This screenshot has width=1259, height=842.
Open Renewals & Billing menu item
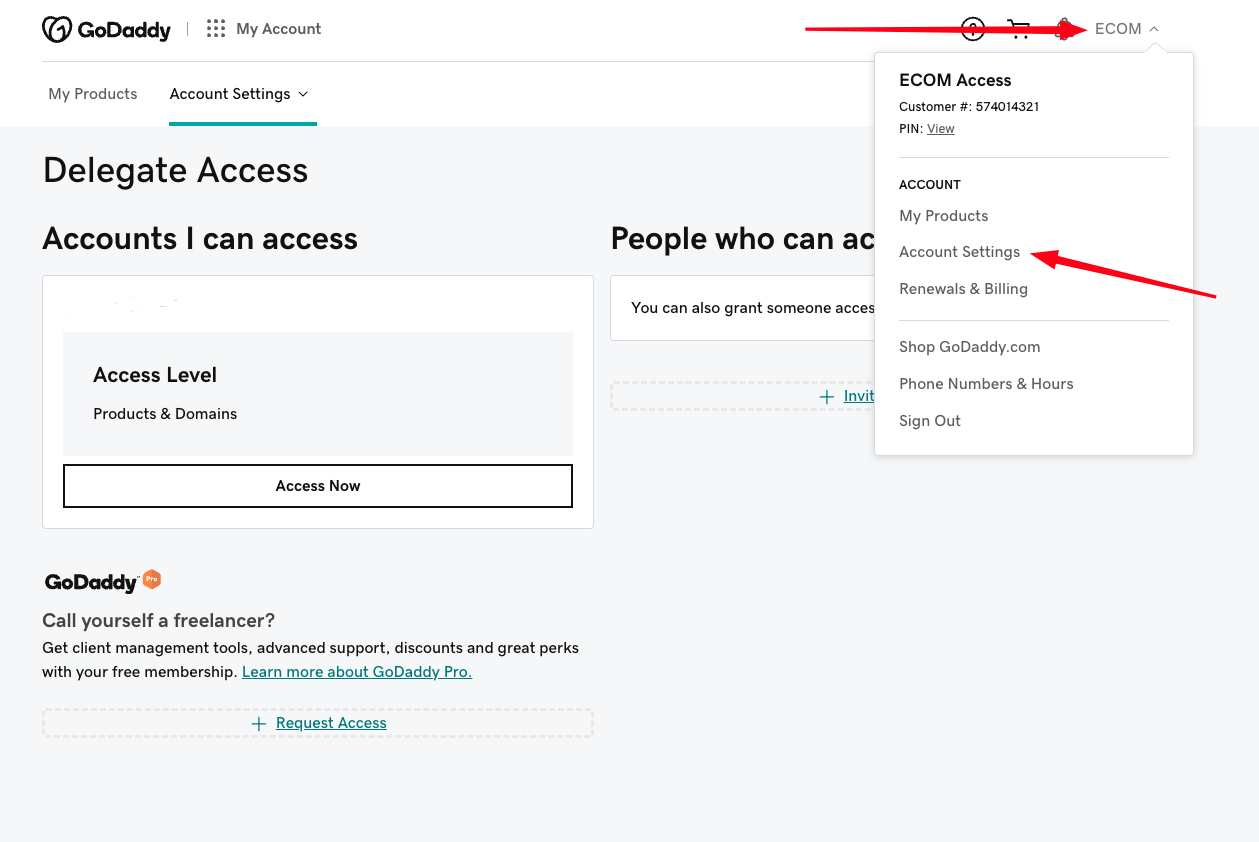pos(963,289)
